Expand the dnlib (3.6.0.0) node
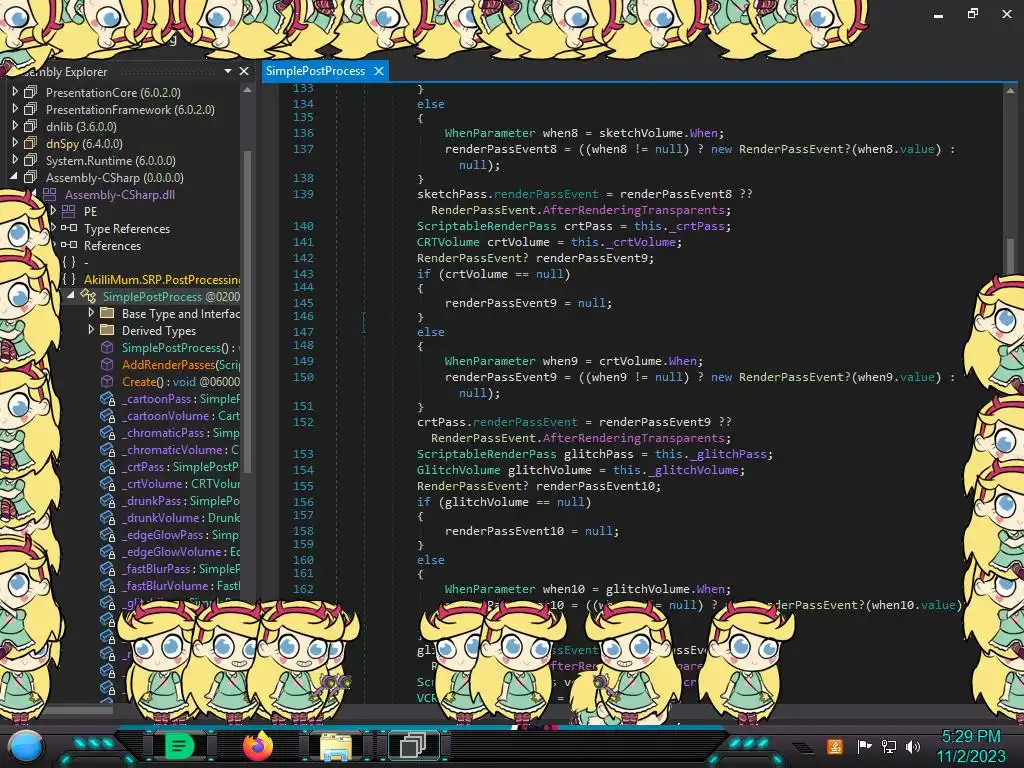The width and height of the screenshot is (1024, 768). click(15, 126)
